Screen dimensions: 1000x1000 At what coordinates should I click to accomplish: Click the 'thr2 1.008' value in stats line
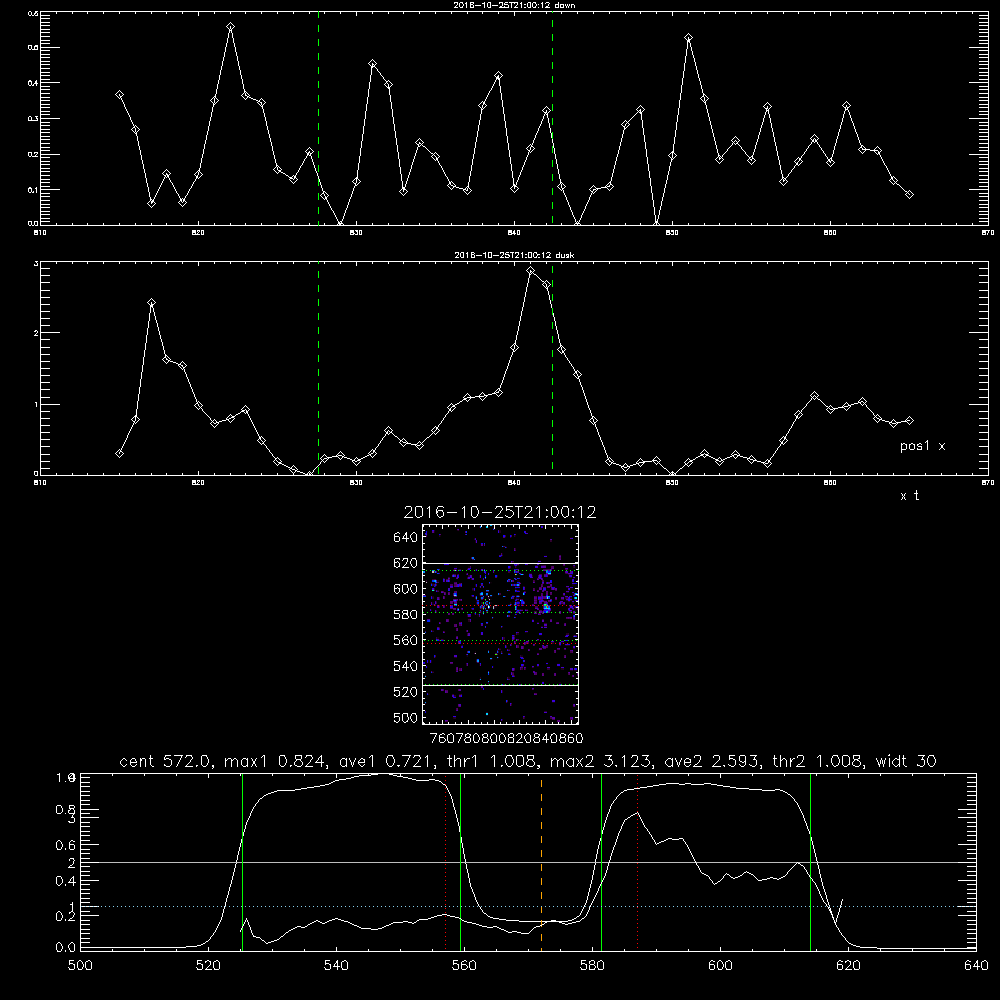818,761
